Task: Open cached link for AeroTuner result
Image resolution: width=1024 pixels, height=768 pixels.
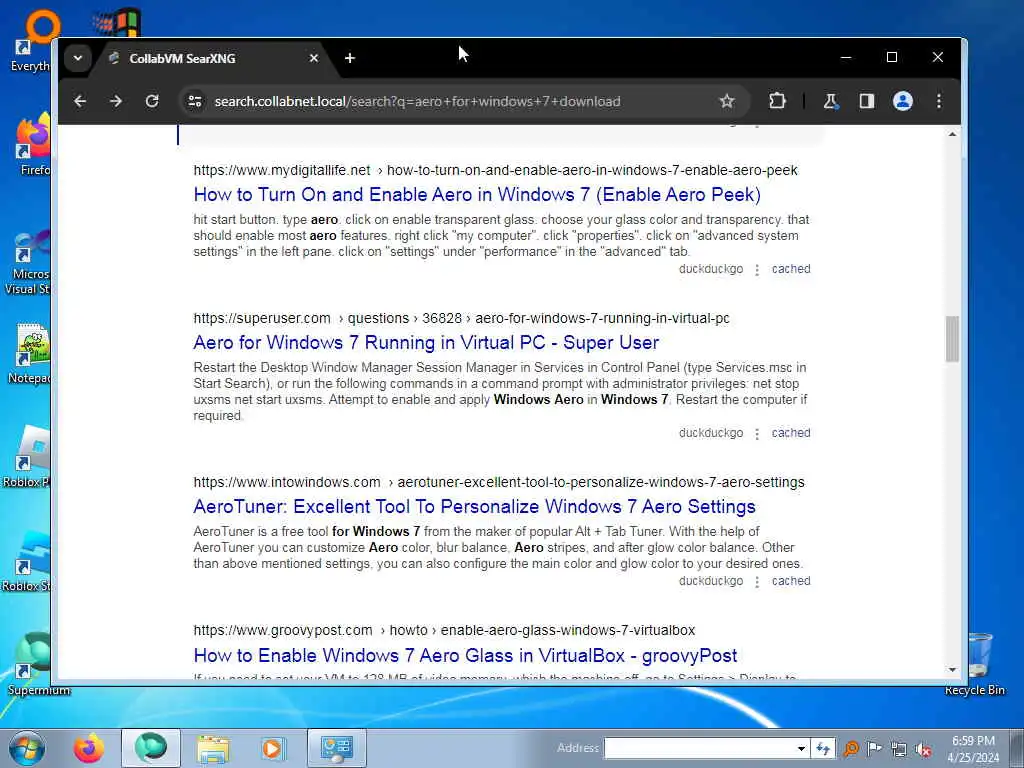Action: coord(791,581)
